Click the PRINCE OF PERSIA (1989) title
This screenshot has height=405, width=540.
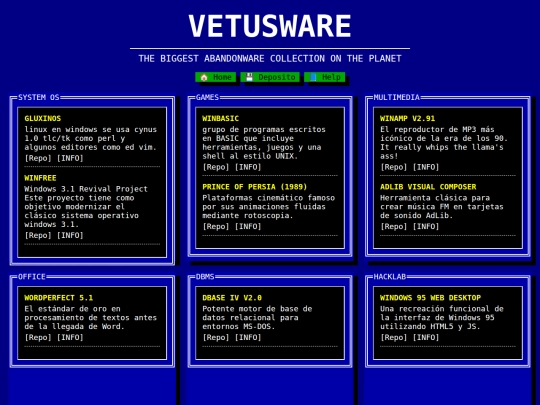click(255, 187)
